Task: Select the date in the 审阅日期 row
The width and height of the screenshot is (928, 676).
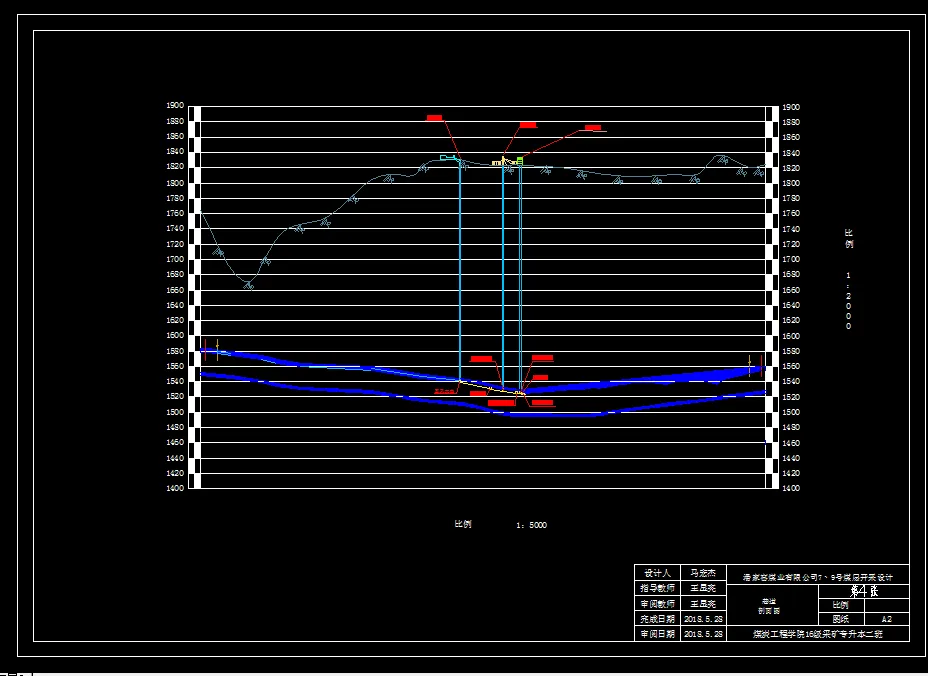Action: point(703,634)
